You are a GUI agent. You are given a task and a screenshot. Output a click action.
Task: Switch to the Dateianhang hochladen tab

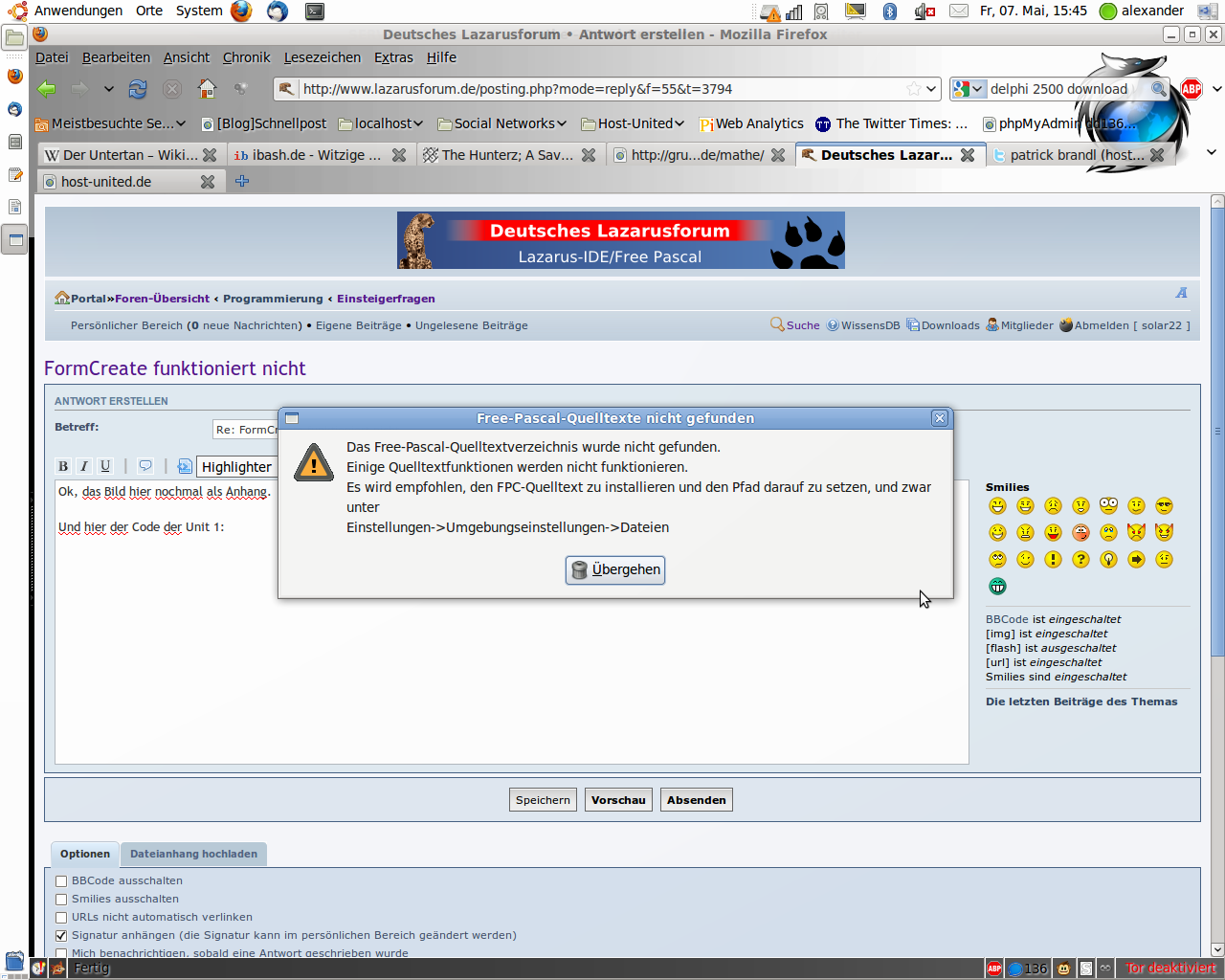[193, 854]
